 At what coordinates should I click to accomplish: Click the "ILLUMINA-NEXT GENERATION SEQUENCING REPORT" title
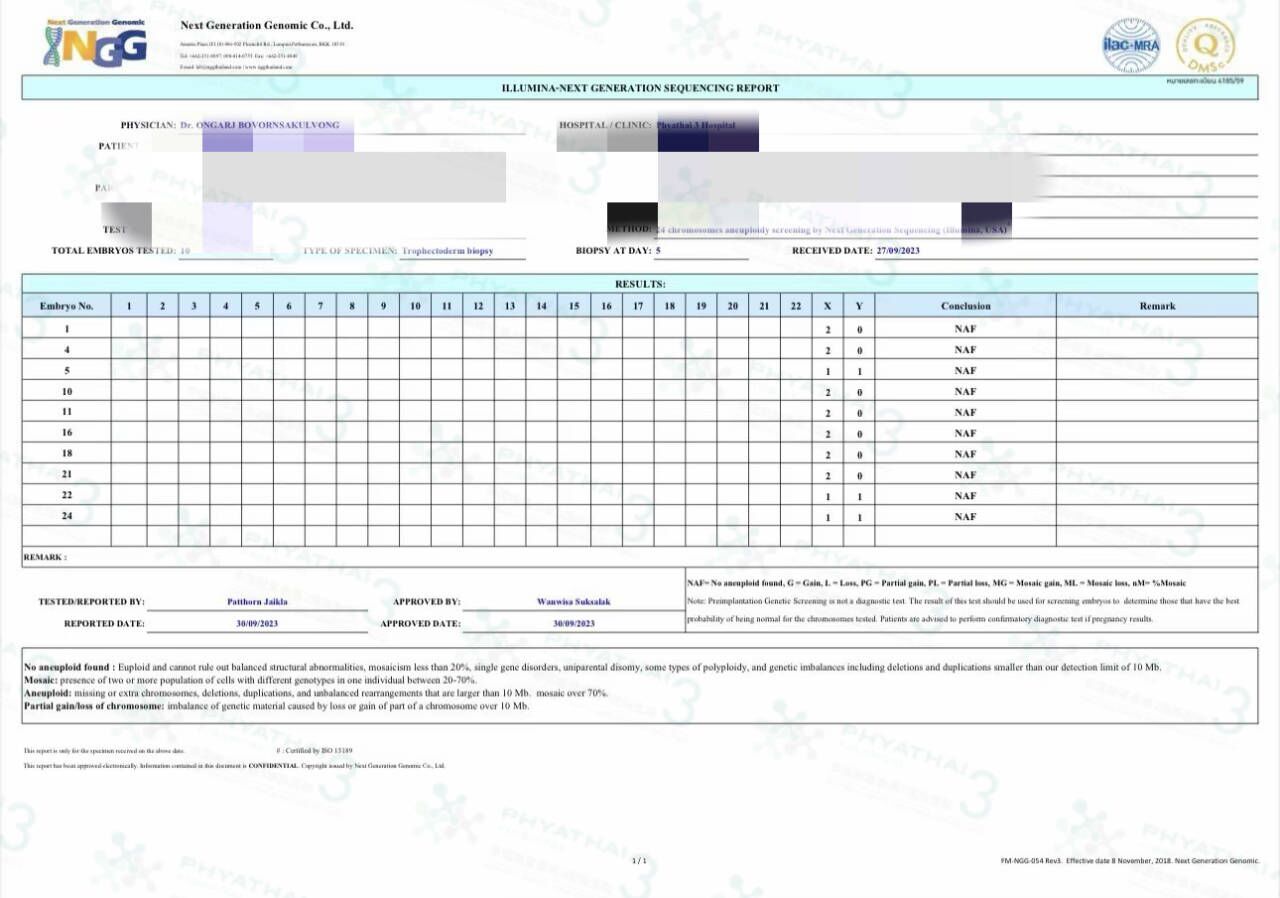click(x=640, y=88)
